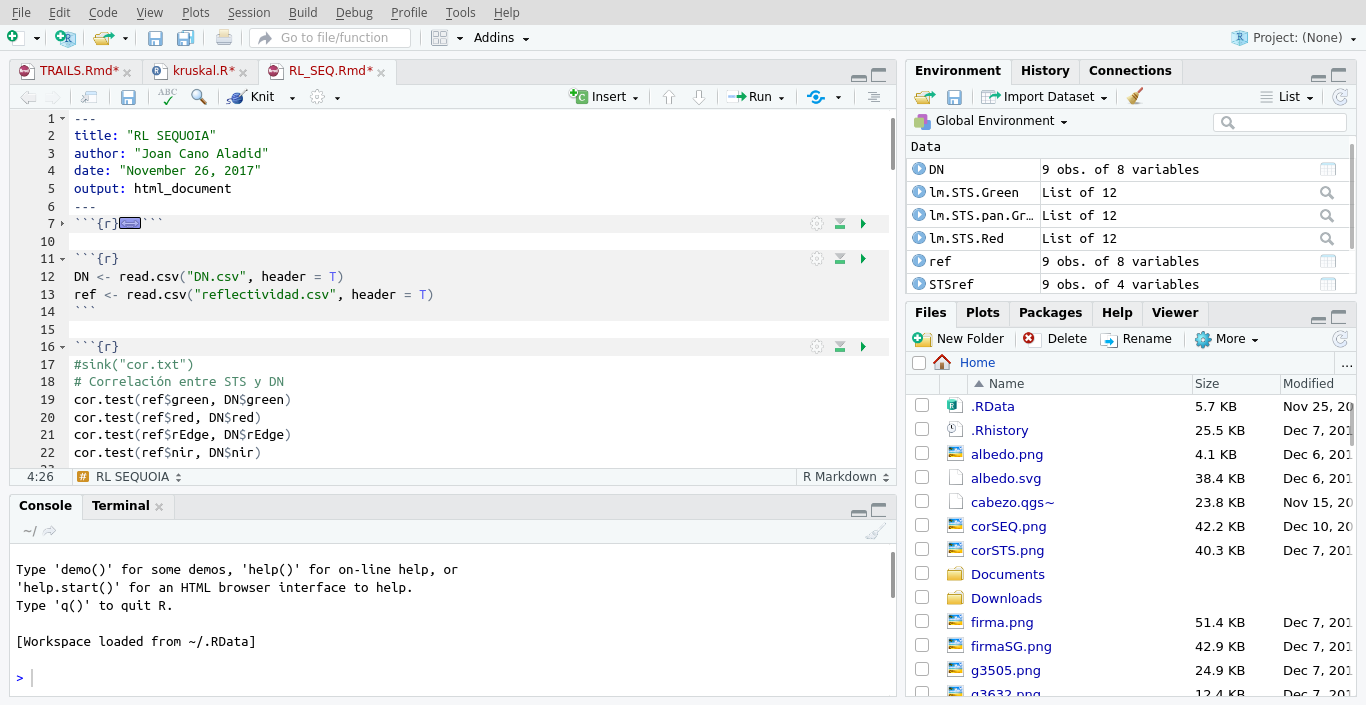This screenshot has width=1366, height=705.
Task: Check the firma.png checkbox
Action: 922,622
